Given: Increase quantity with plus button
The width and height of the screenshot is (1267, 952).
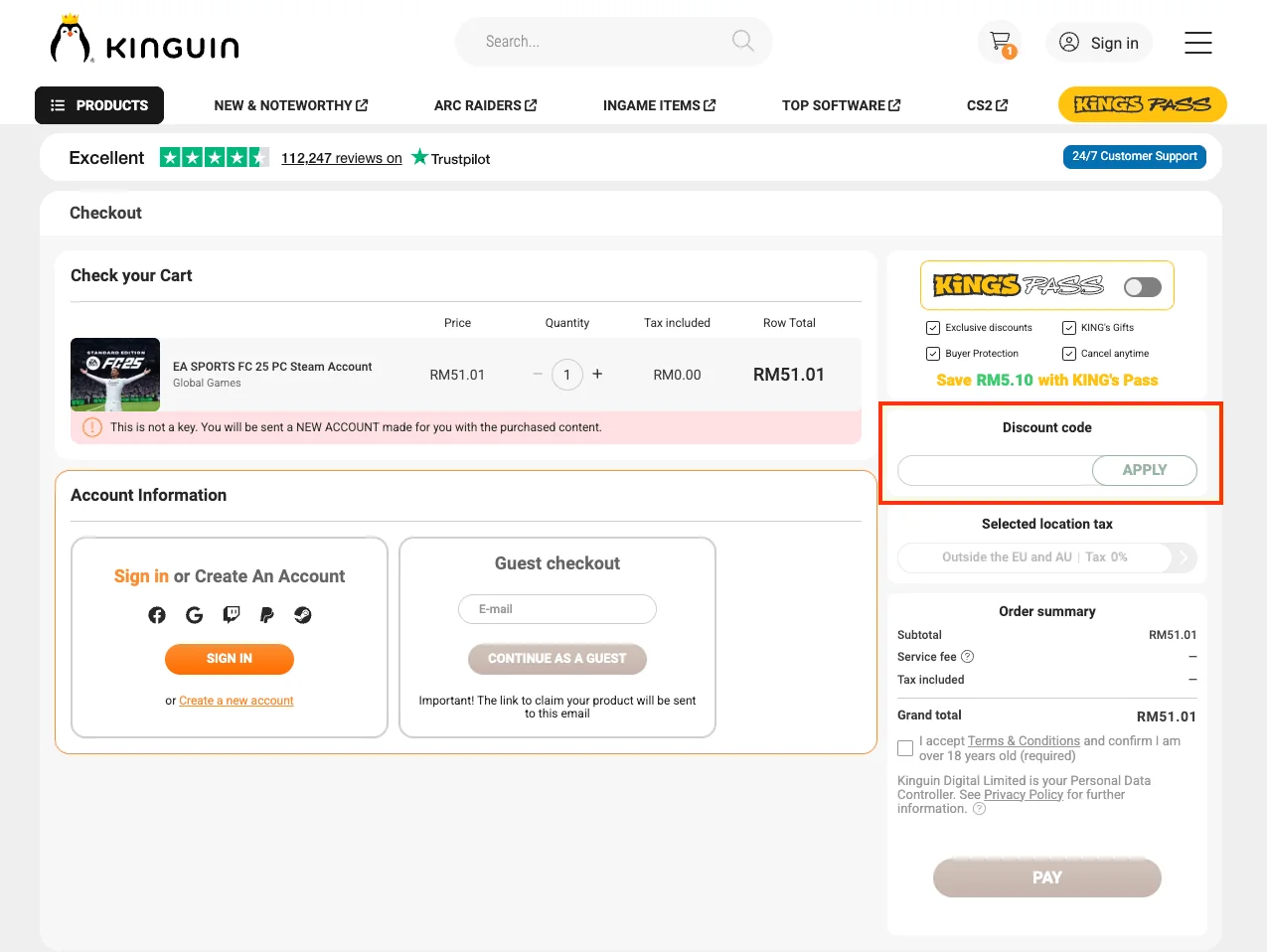Looking at the screenshot, I should tap(597, 375).
